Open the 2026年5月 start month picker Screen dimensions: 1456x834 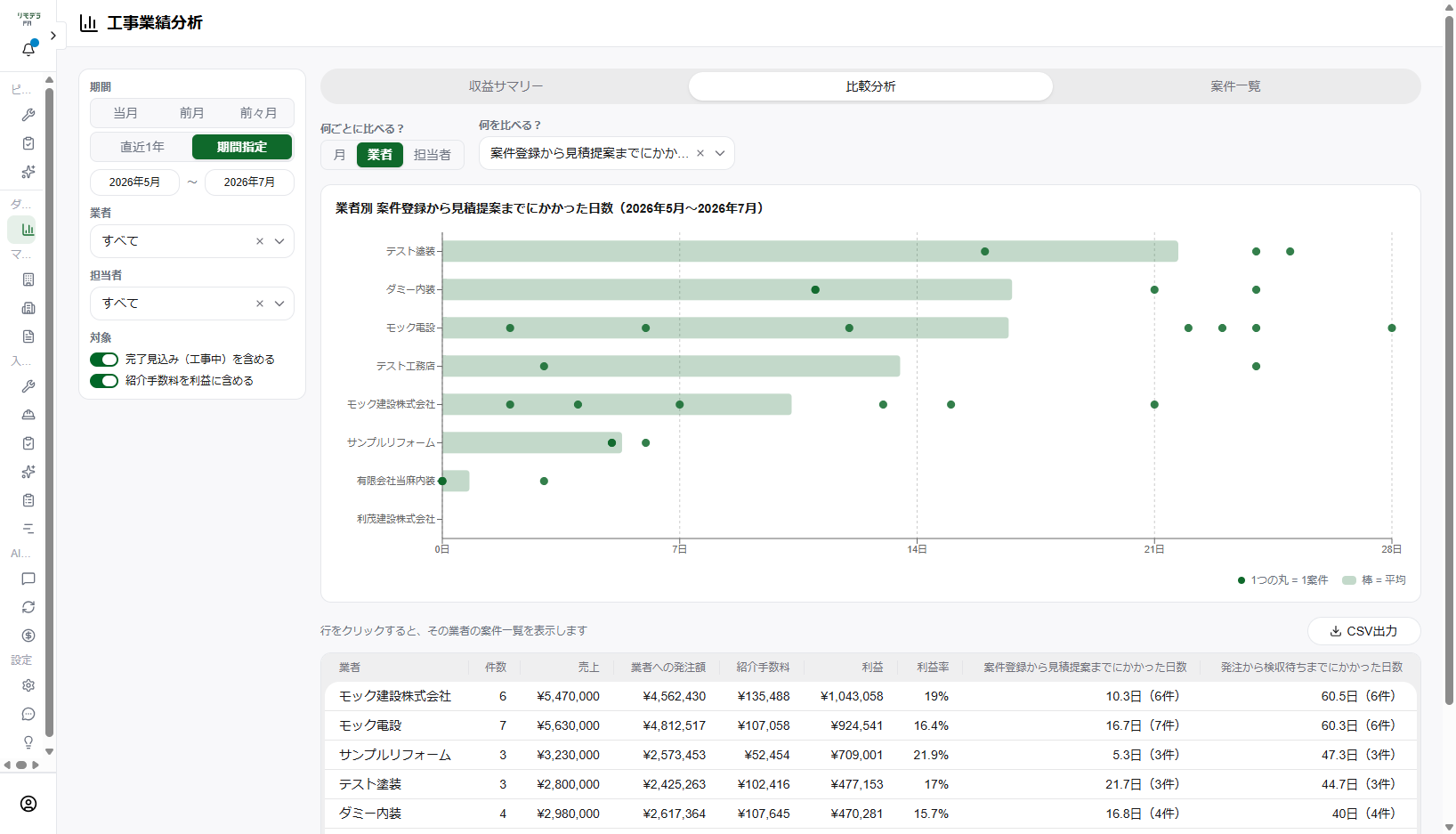[x=134, y=182]
